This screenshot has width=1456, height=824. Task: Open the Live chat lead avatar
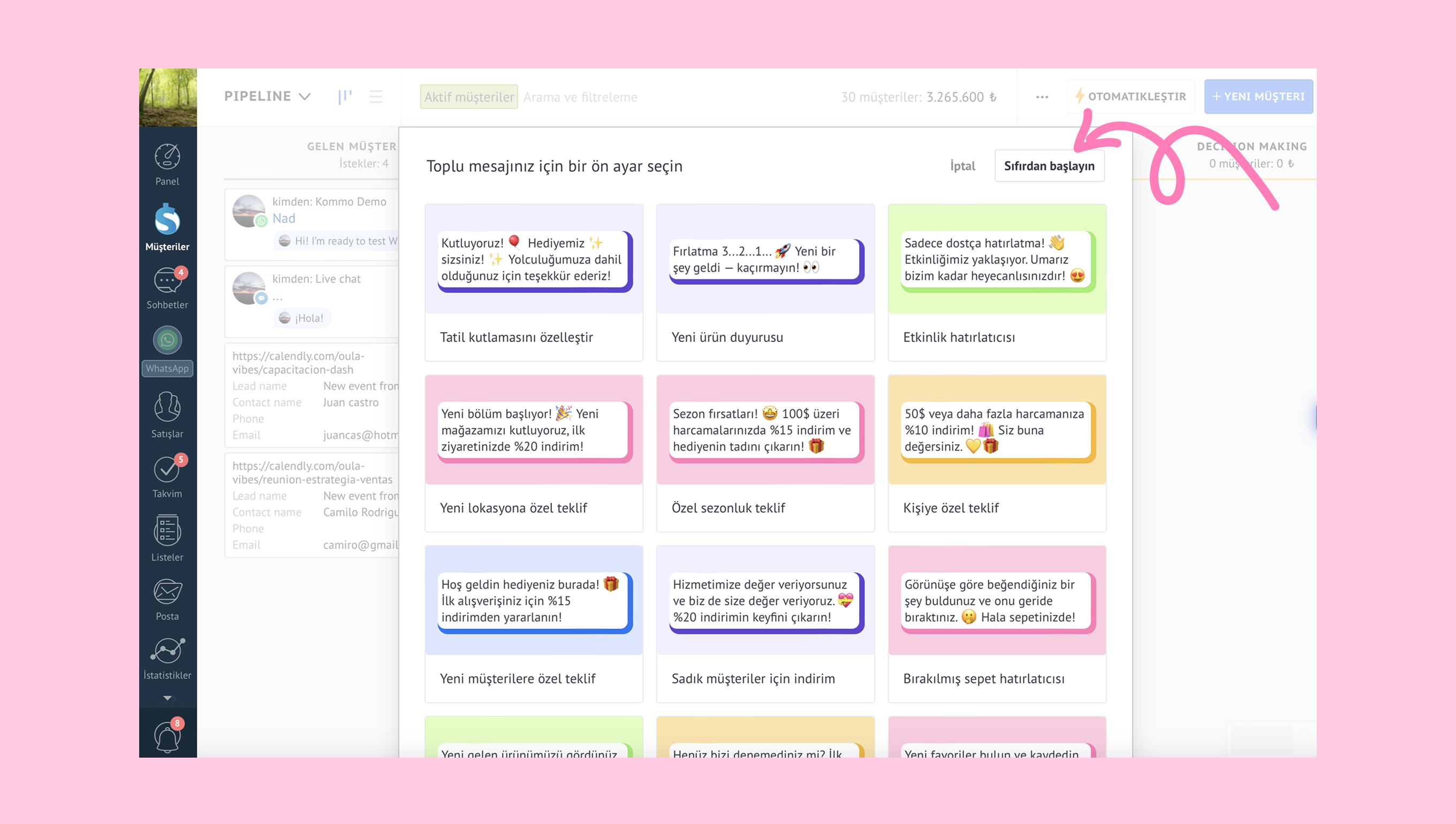[249, 287]
